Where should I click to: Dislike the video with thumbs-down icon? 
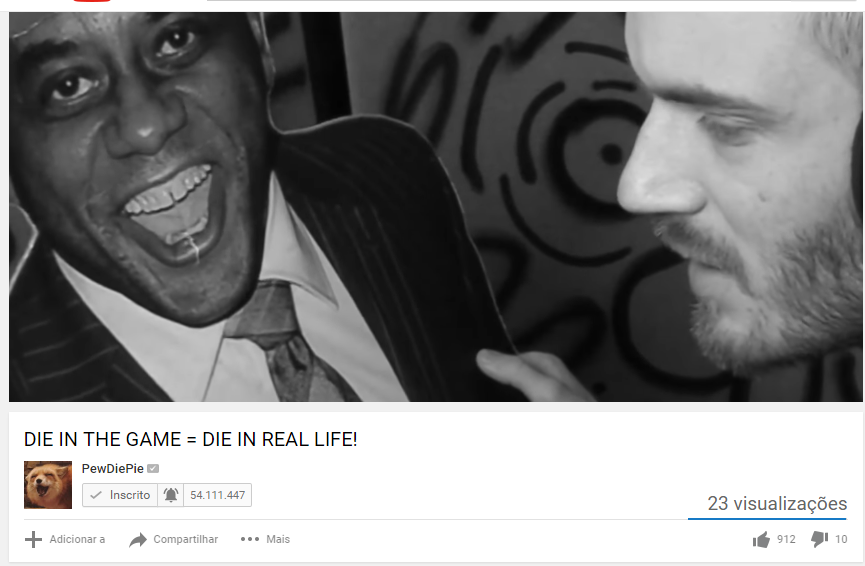pos(820,539)
